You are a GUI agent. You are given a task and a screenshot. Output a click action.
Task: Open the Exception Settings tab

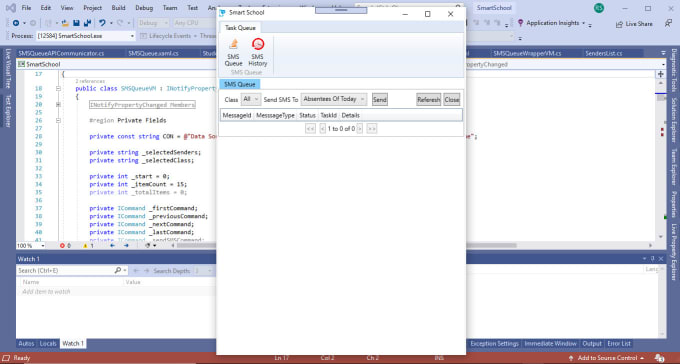click(494, 344)
